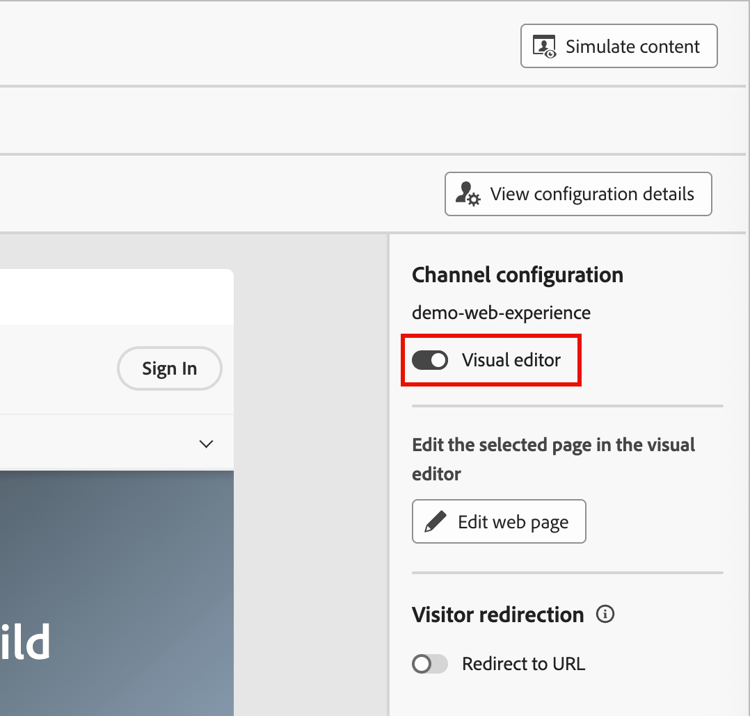Click the Redirect to URL label
Viewport: 750px width, 716px height.
point(523,664)
